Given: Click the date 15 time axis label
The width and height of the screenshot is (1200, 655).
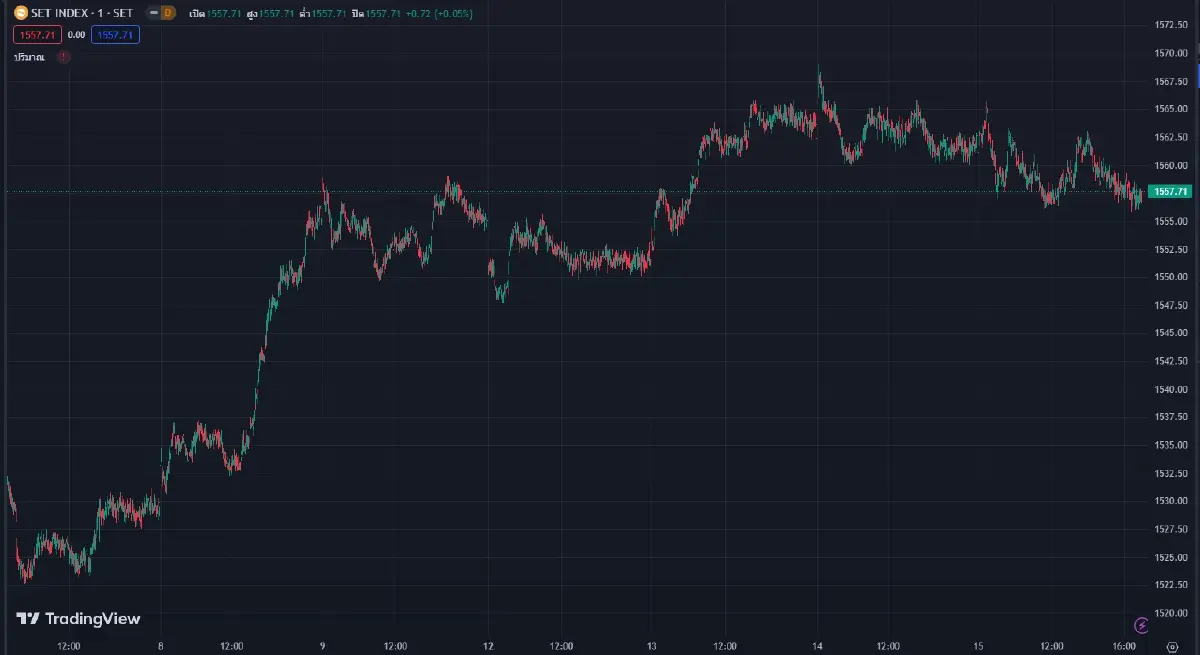Looking at the screenshot, I should click(979, 646).
